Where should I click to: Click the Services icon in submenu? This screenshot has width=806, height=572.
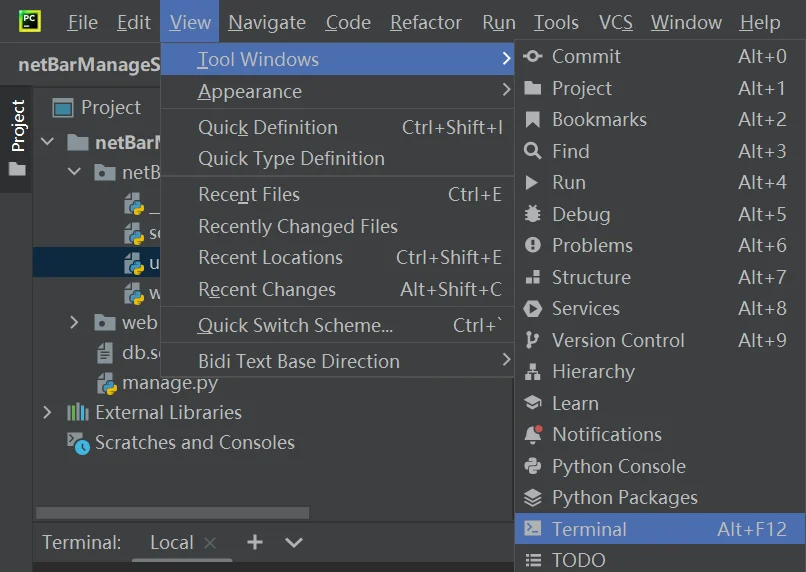pyautogui.click(x=533, y=308)
